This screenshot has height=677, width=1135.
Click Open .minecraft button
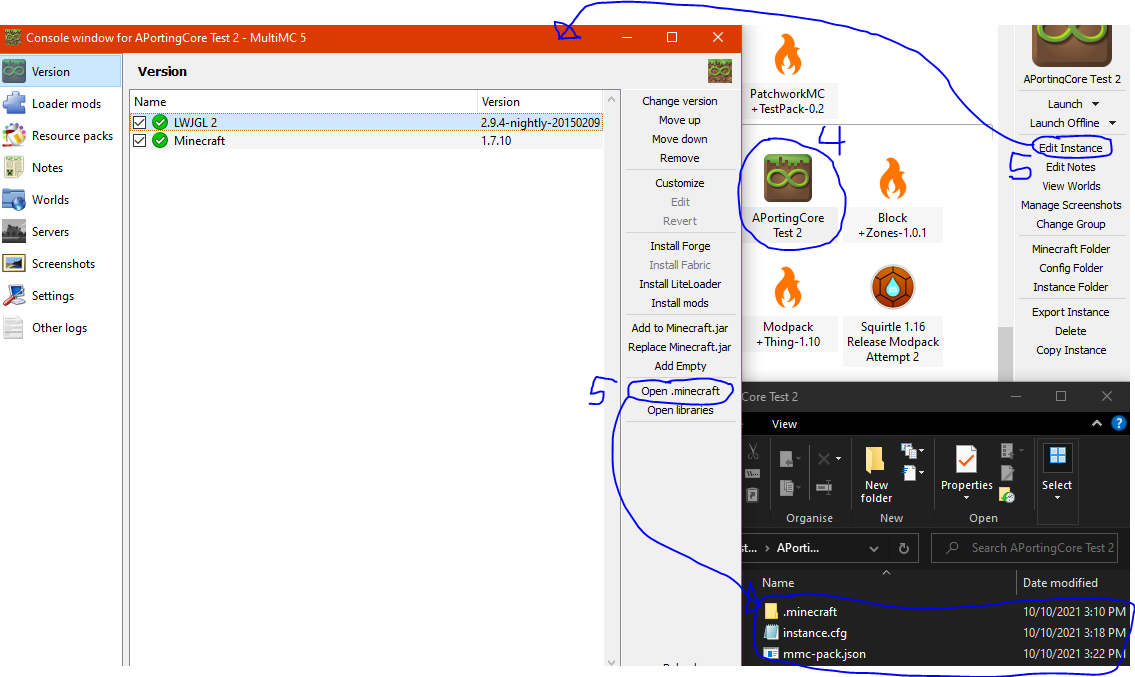680,391
